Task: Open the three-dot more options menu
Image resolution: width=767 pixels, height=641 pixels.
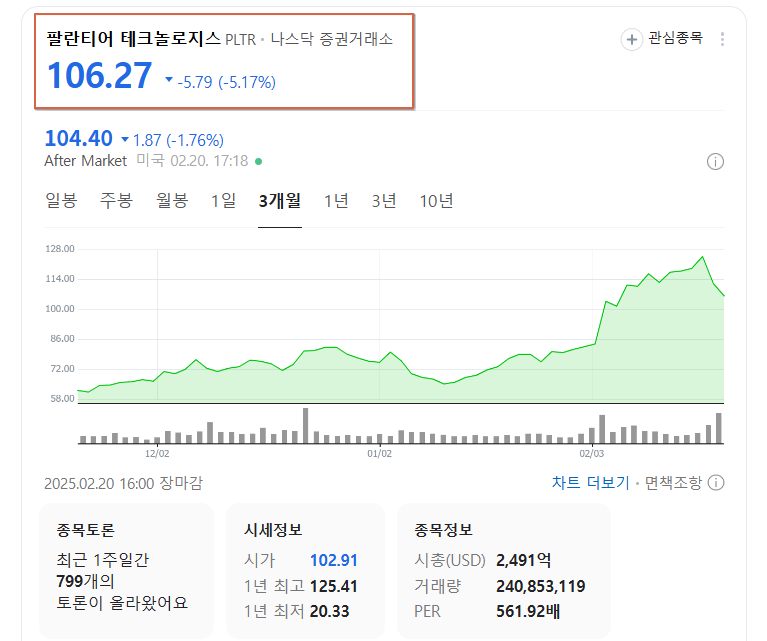Action: point(722,39)
